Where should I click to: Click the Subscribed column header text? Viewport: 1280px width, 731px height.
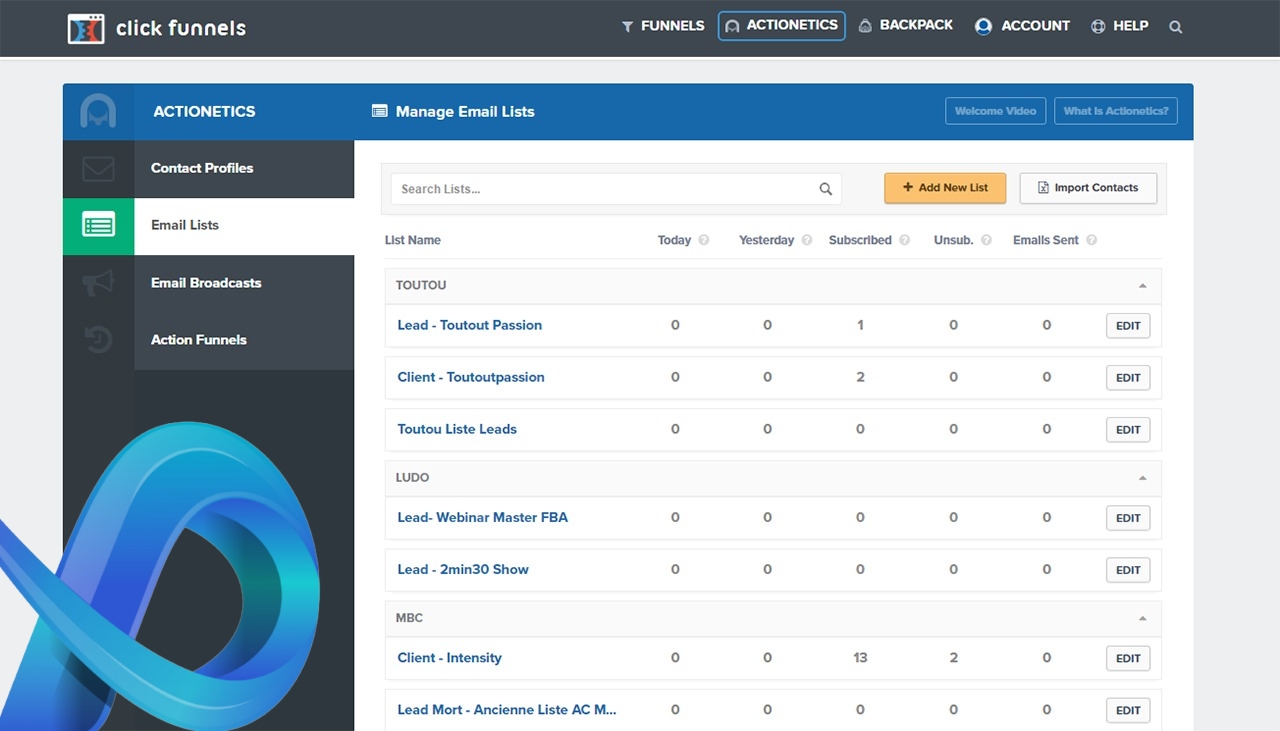point(860,240)
